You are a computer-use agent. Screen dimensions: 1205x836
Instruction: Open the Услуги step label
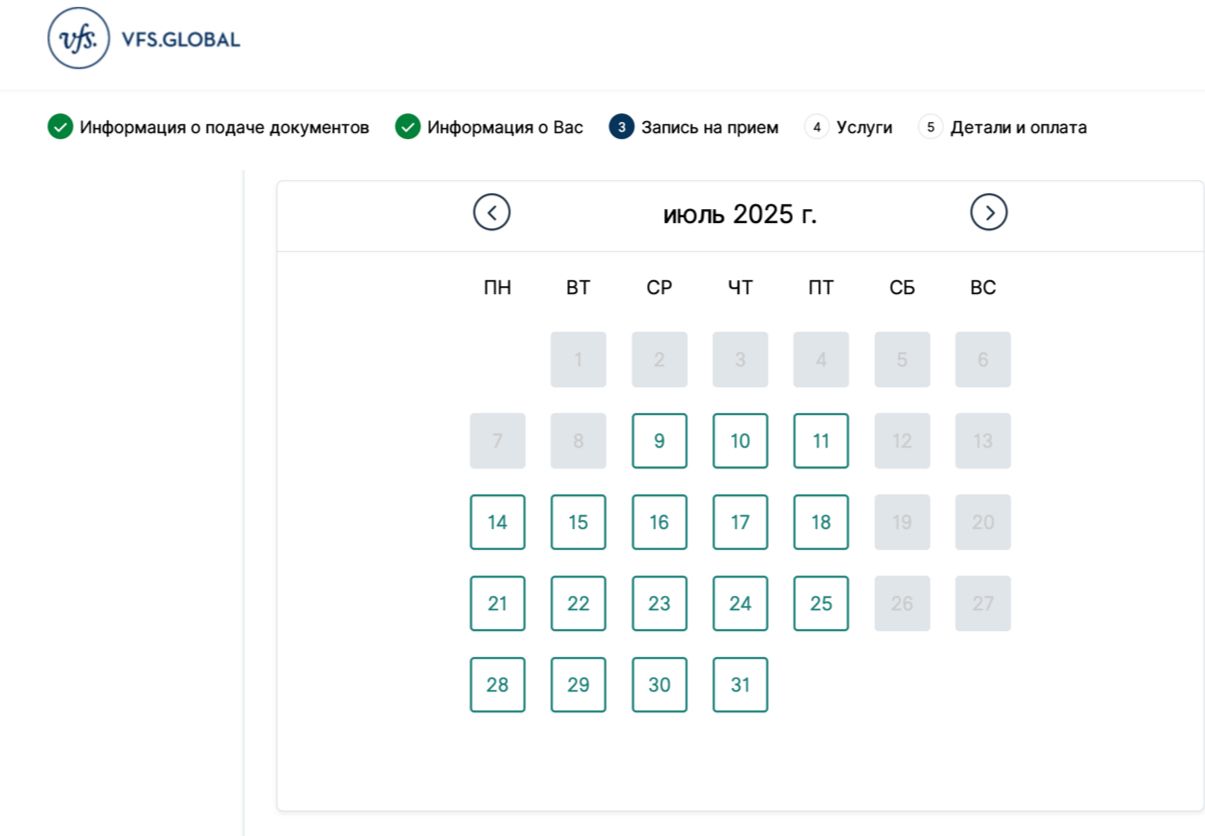[864, 128]
